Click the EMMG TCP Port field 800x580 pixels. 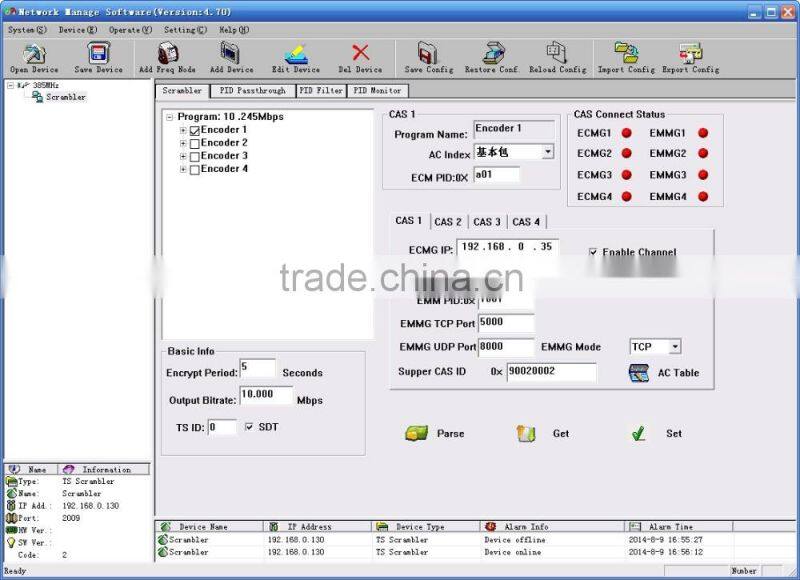point(506,322)
